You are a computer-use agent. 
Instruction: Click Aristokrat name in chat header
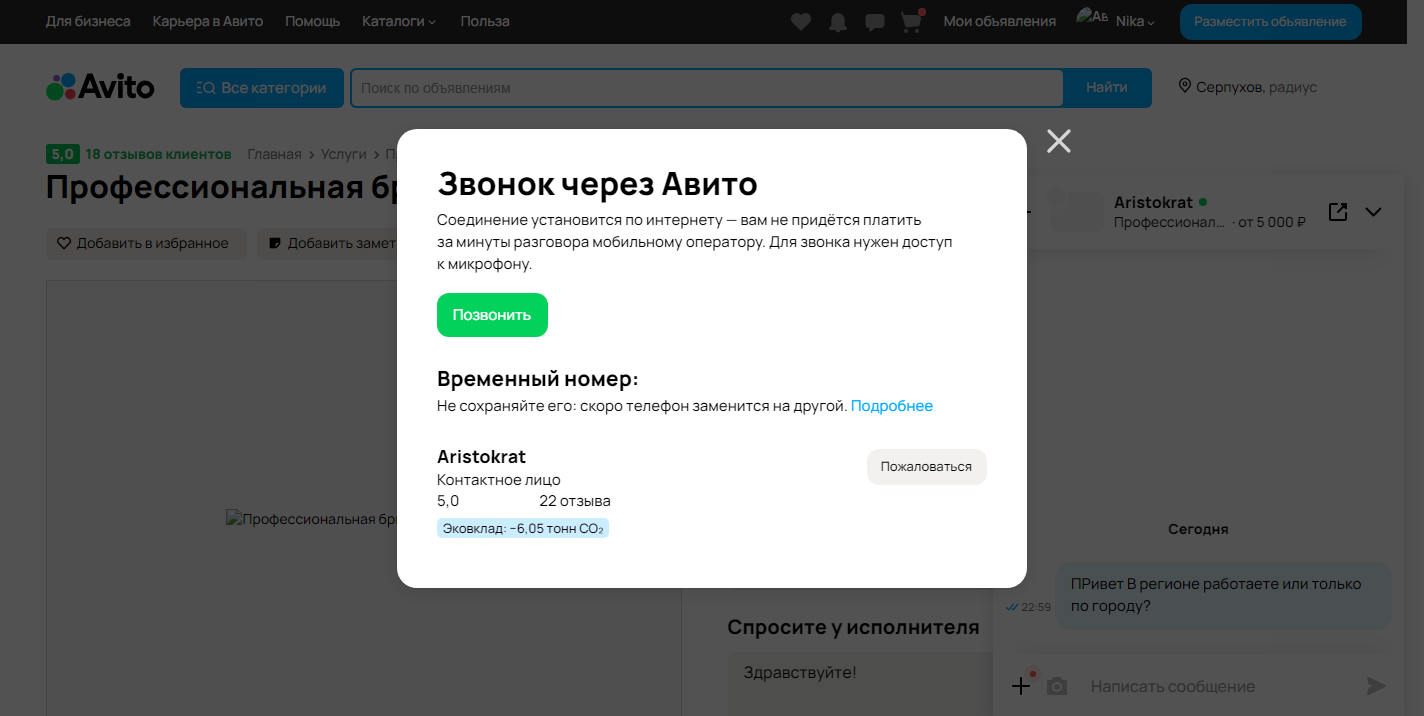(x=1154, y=202)
